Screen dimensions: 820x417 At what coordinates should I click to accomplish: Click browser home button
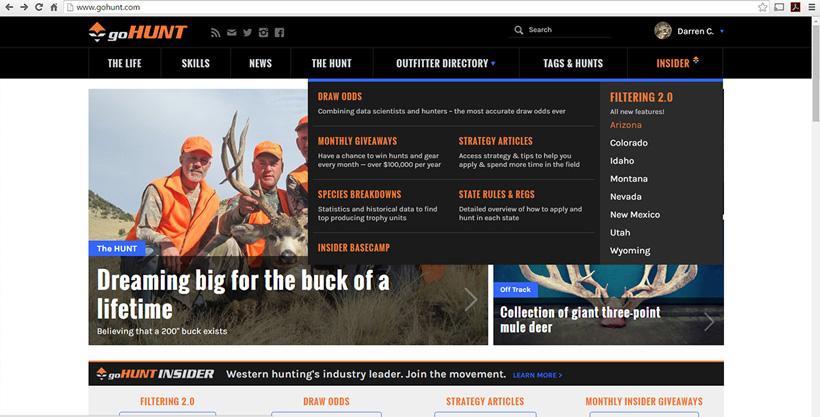(55, 7)
